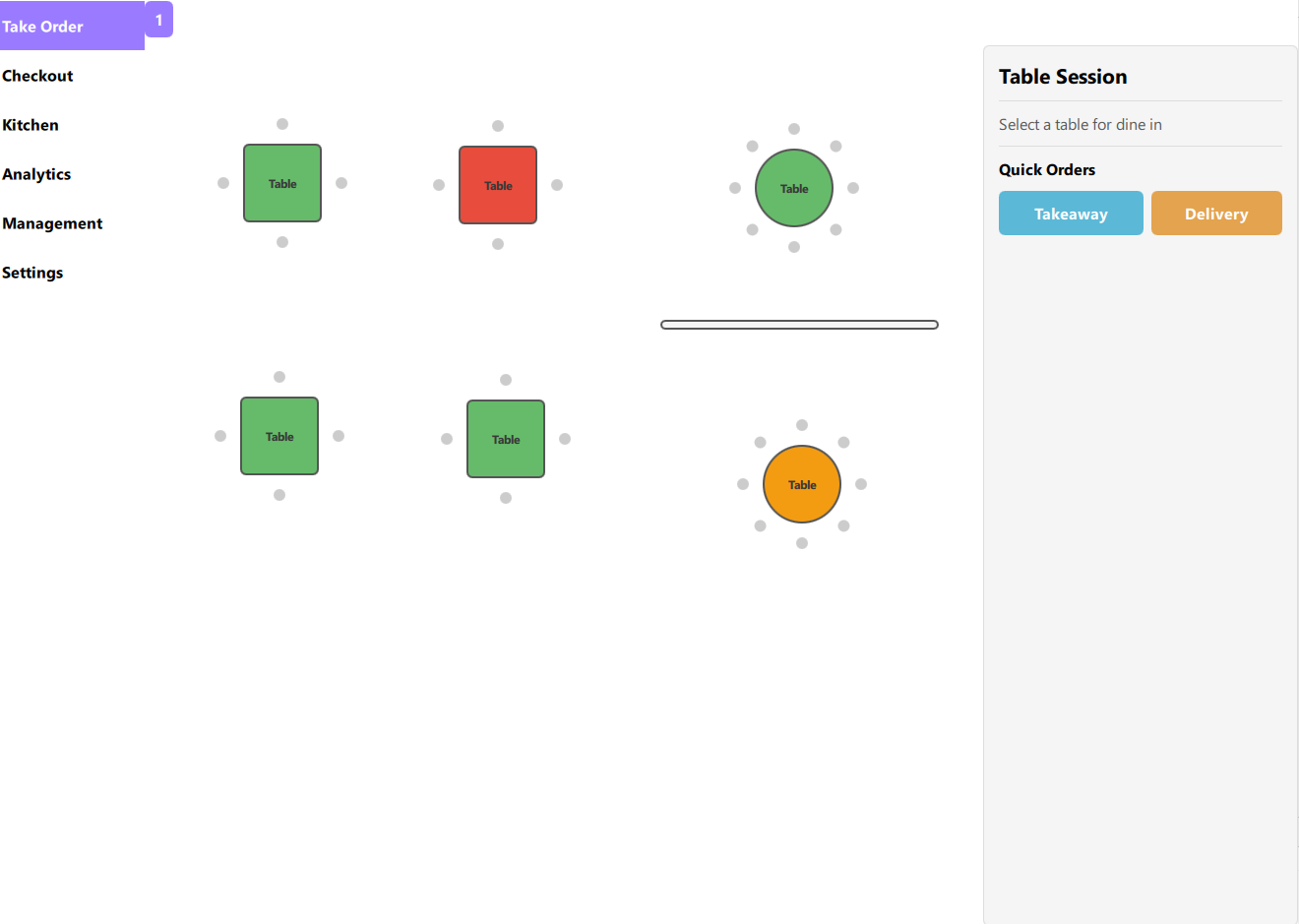Select the green round table

[x=794, y=188]
